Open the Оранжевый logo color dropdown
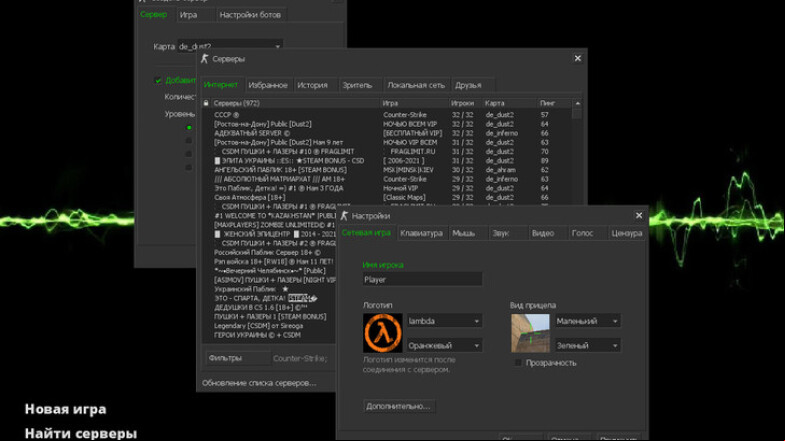 [x=444, y=345]
